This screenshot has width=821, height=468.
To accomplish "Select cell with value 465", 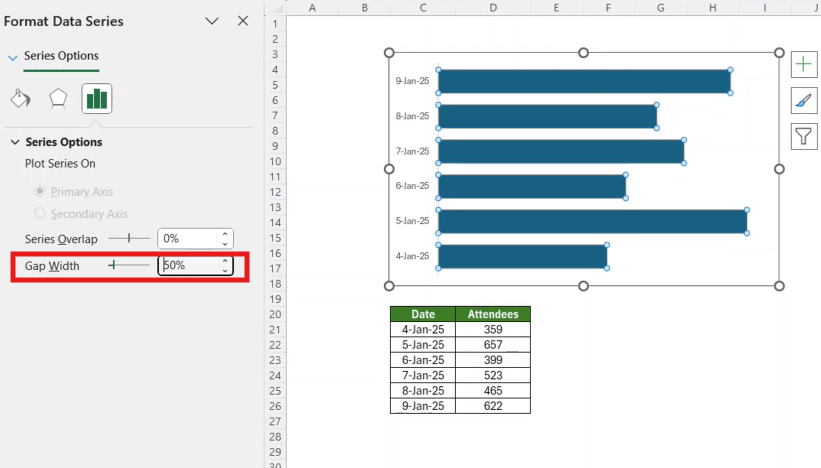I will click(493, 391).
